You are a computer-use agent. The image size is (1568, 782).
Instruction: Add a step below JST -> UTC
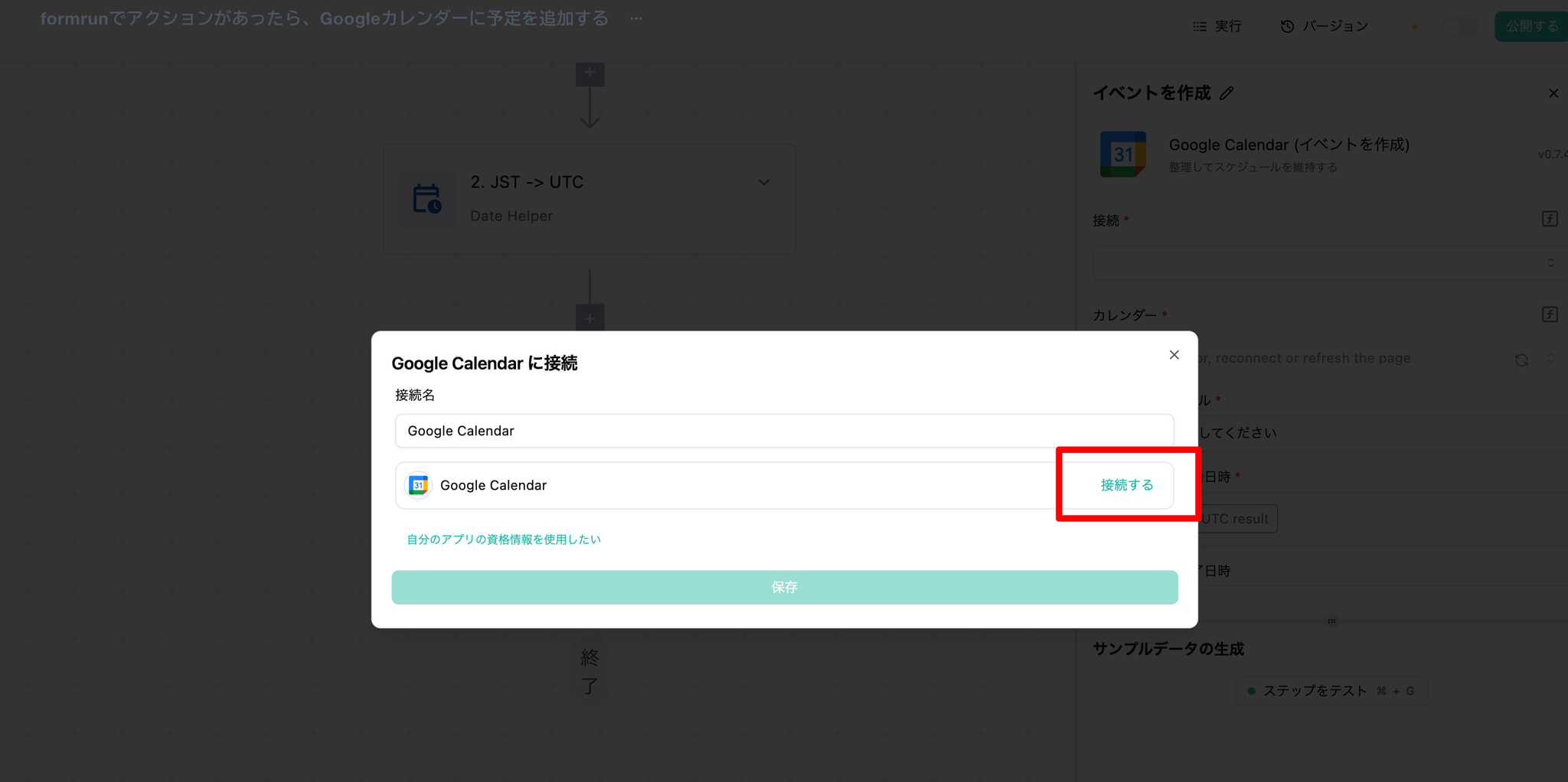click(590, 318)
